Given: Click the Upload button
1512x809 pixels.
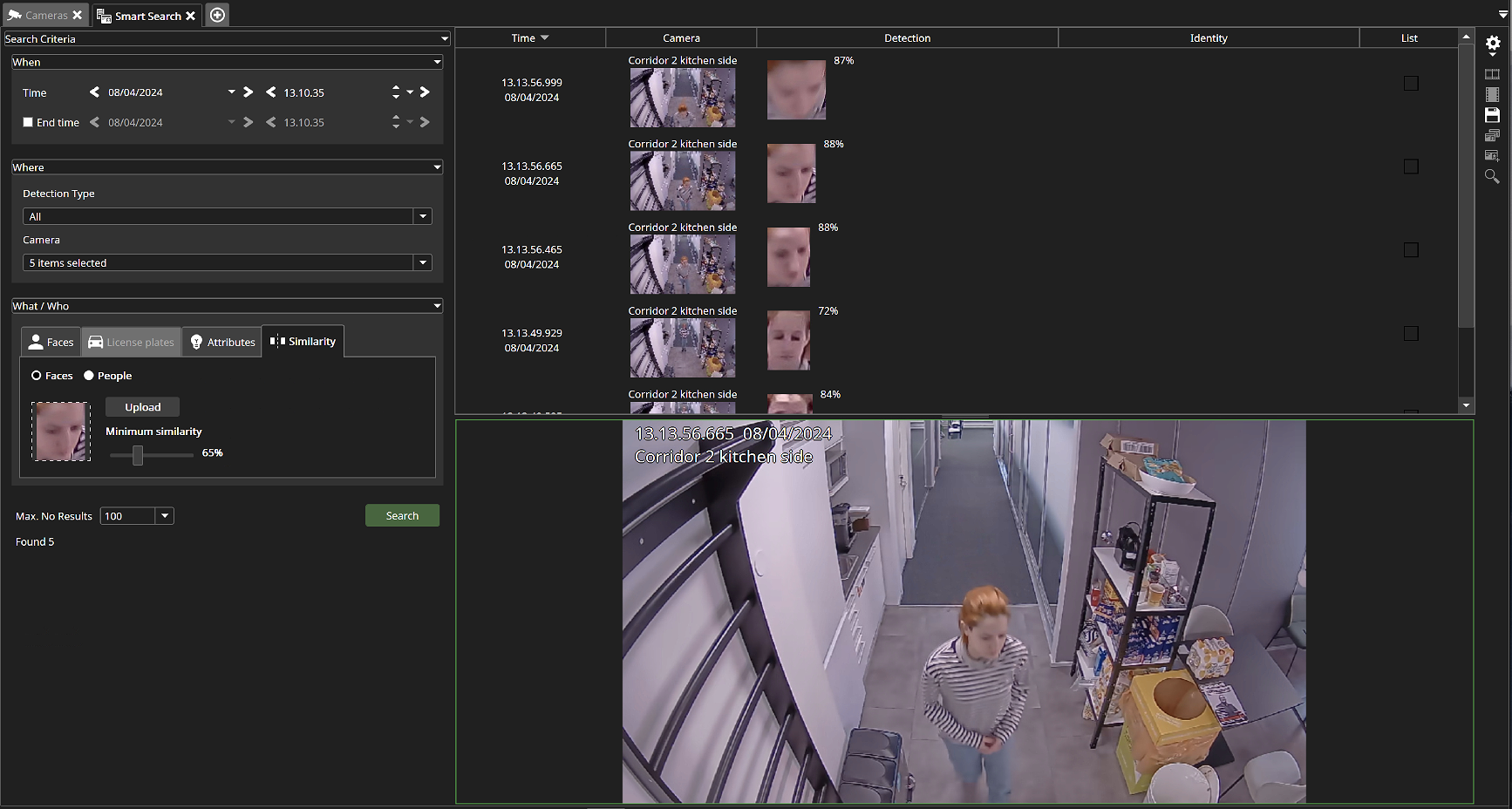Looking at the screenshot, I should 142,407.
